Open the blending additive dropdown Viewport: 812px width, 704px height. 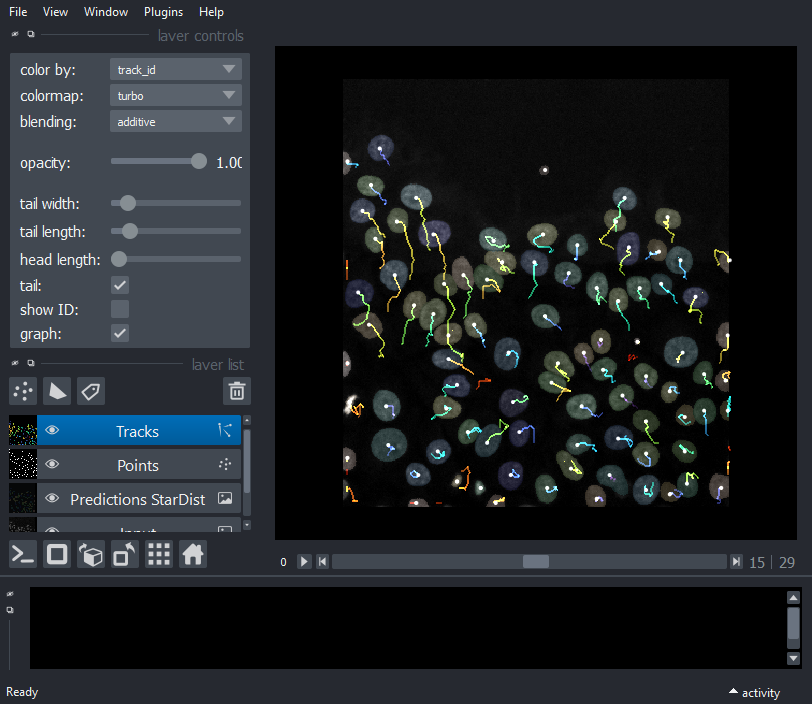(x=176, y=121)
